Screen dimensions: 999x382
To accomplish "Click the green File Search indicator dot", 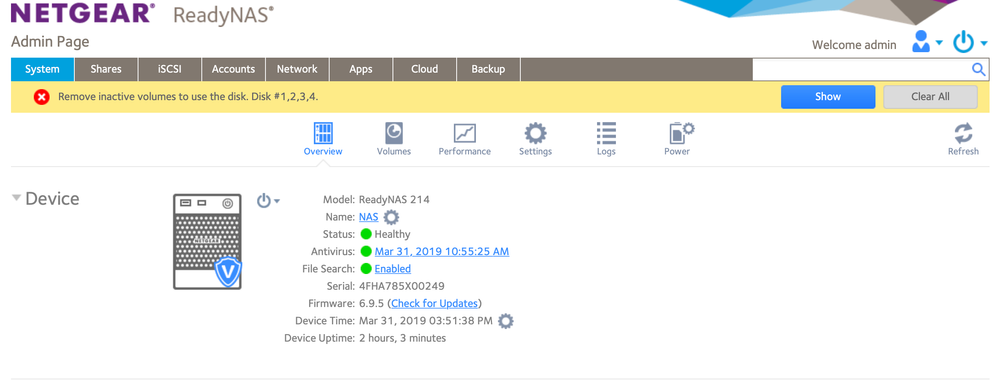I will click(x=366, y=269).
